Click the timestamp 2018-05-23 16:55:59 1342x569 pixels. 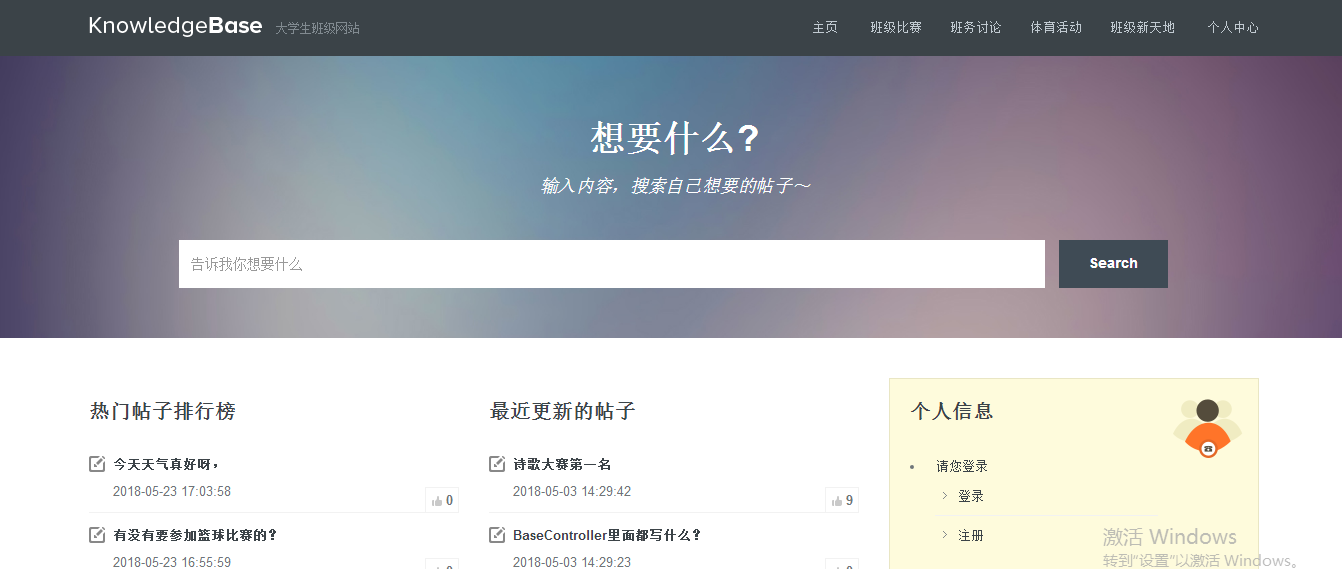click(x=172, y=562)
